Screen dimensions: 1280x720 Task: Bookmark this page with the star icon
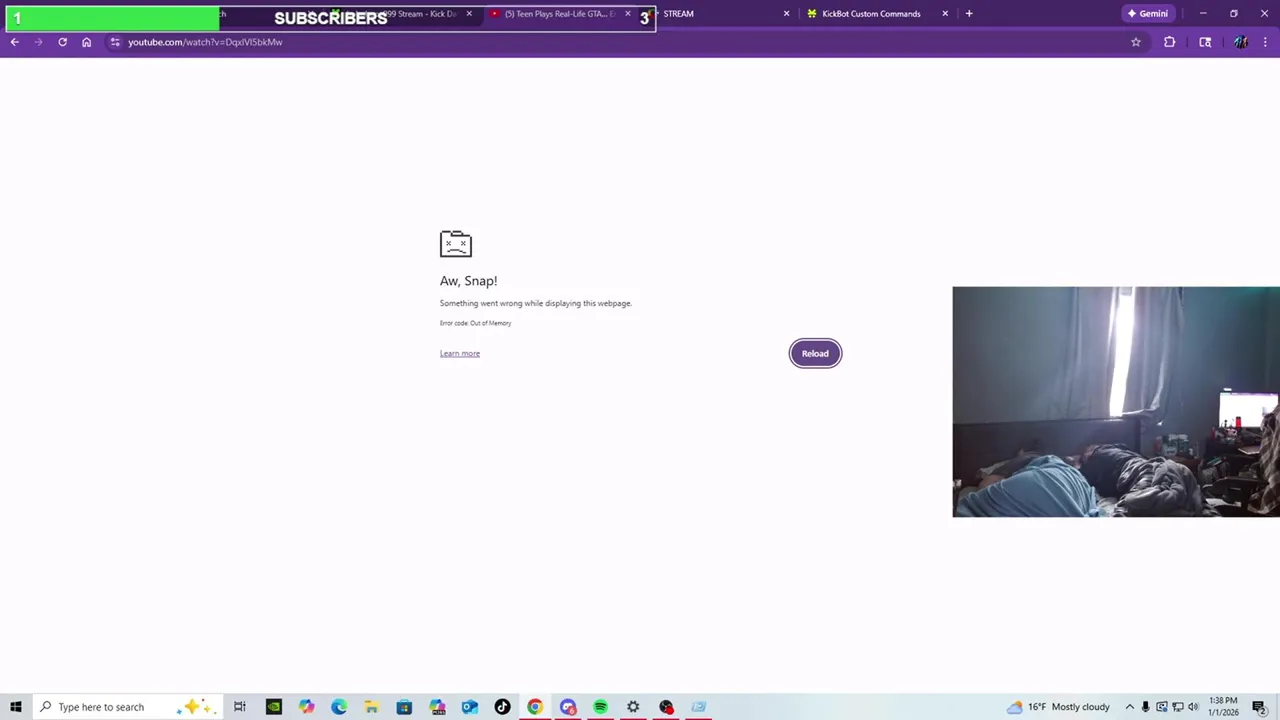1136,42
